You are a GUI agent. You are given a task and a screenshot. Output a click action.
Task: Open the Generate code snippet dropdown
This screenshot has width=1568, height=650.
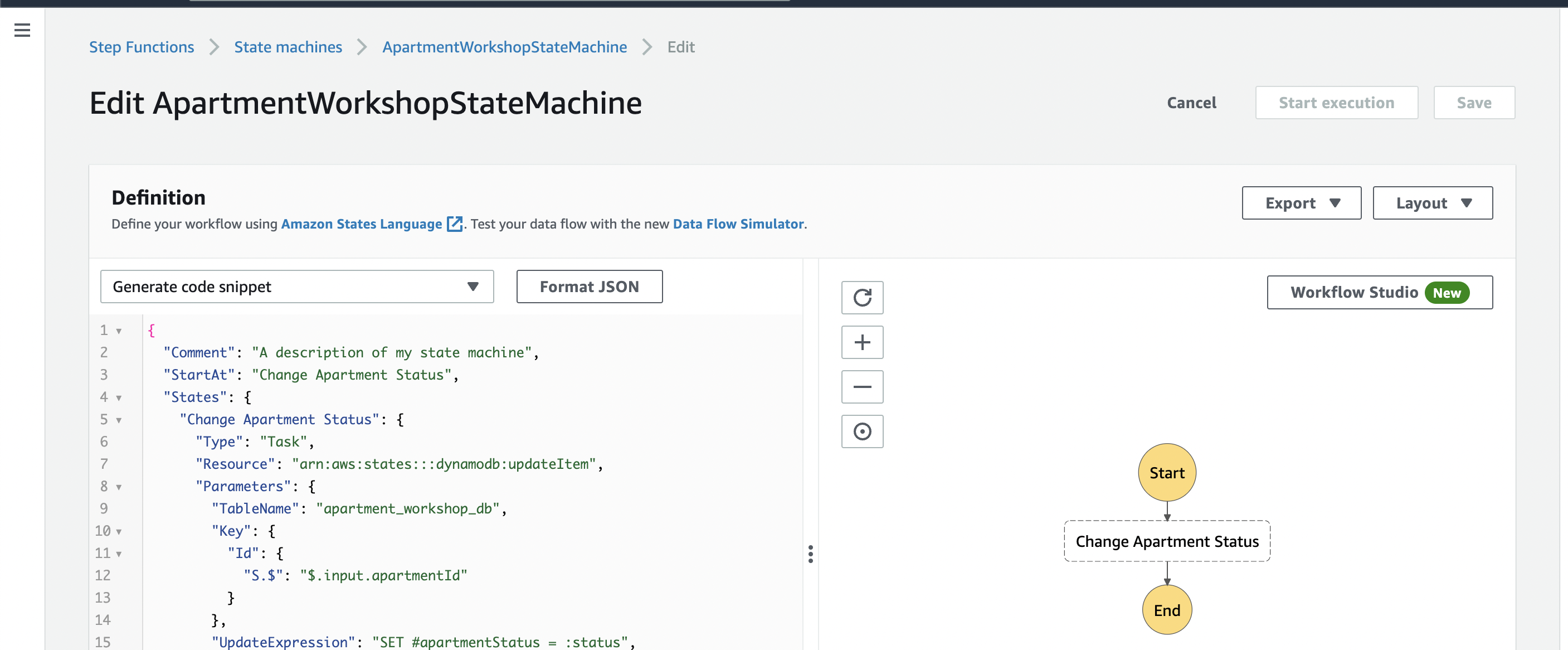tap(296, 287)
